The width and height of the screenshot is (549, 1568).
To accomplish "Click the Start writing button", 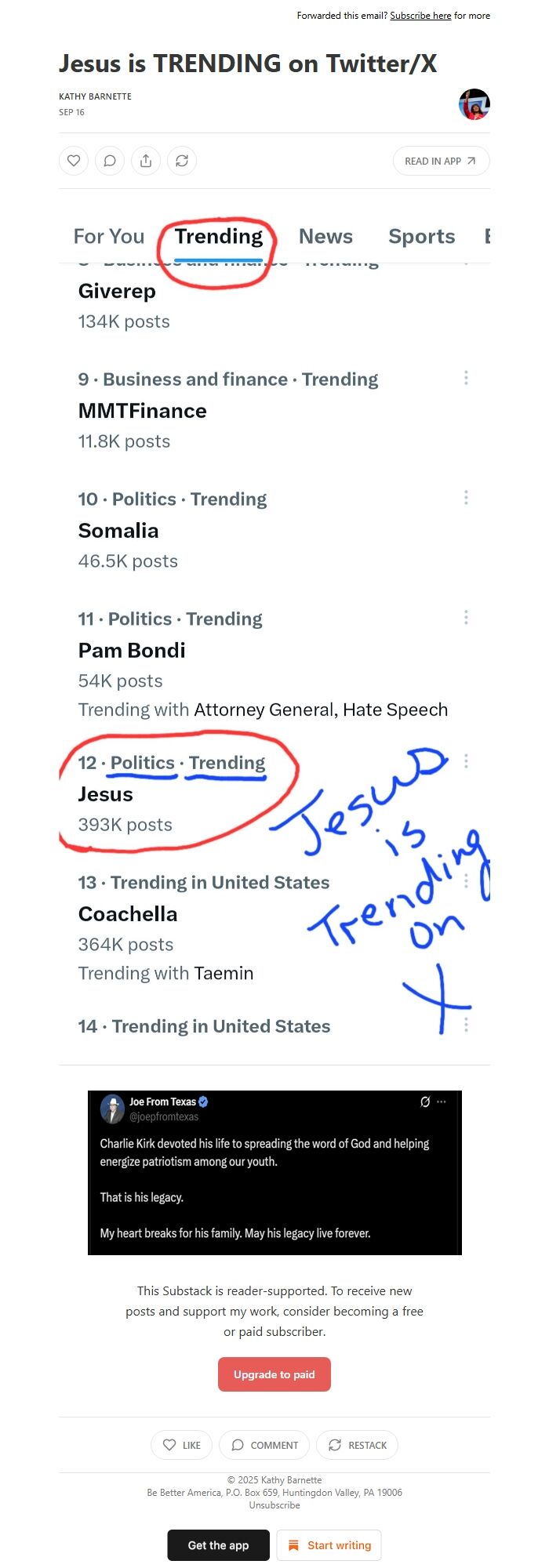I will [329, 1545].
